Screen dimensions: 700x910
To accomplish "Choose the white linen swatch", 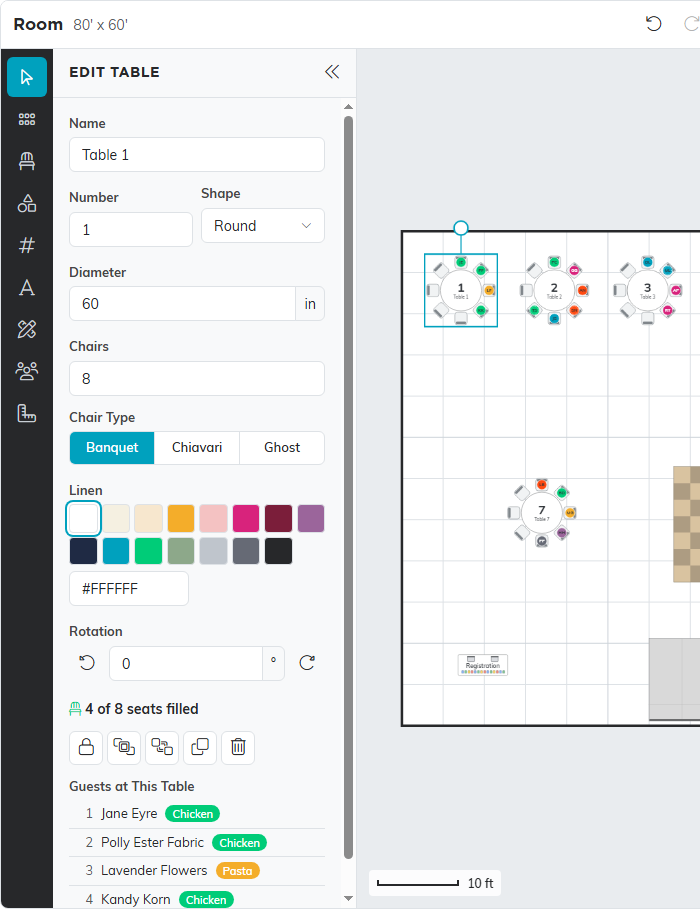I will [x=84, y=518].
